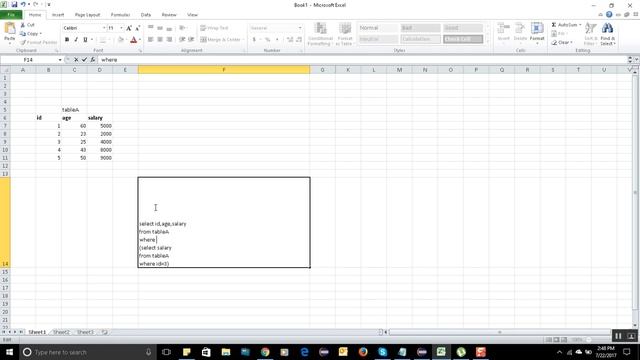Cancel formula bar entry with X
Viewport: 640px width, 360px height.
pos(76,60)
